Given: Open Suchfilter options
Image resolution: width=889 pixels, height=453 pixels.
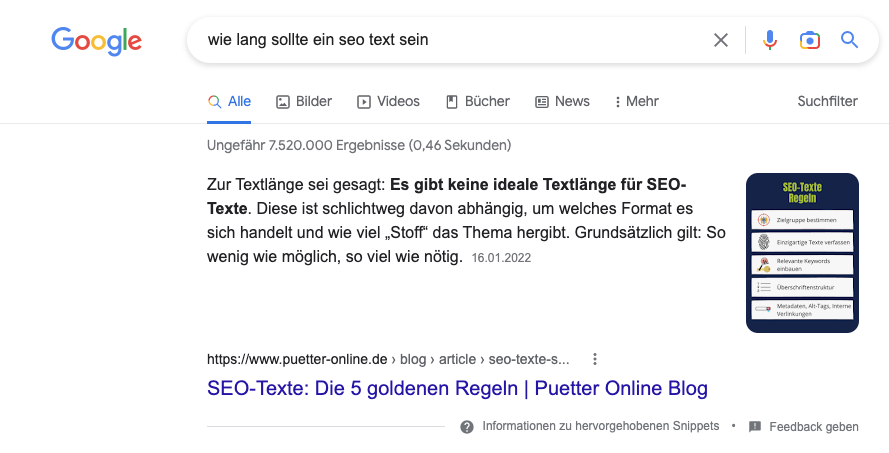Looking at the screenshot, I should pyautogui.click(x=827, y=101).
